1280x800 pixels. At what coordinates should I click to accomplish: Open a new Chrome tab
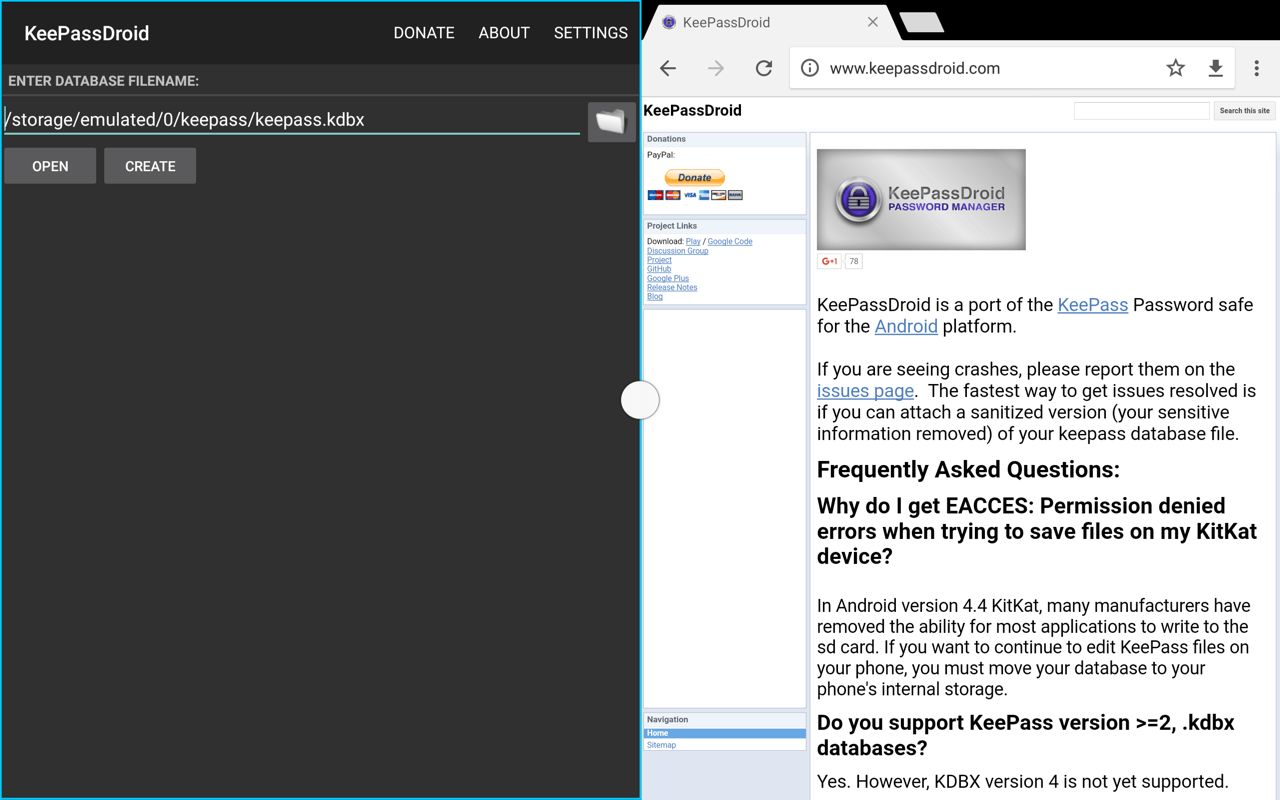pos(921,22)
